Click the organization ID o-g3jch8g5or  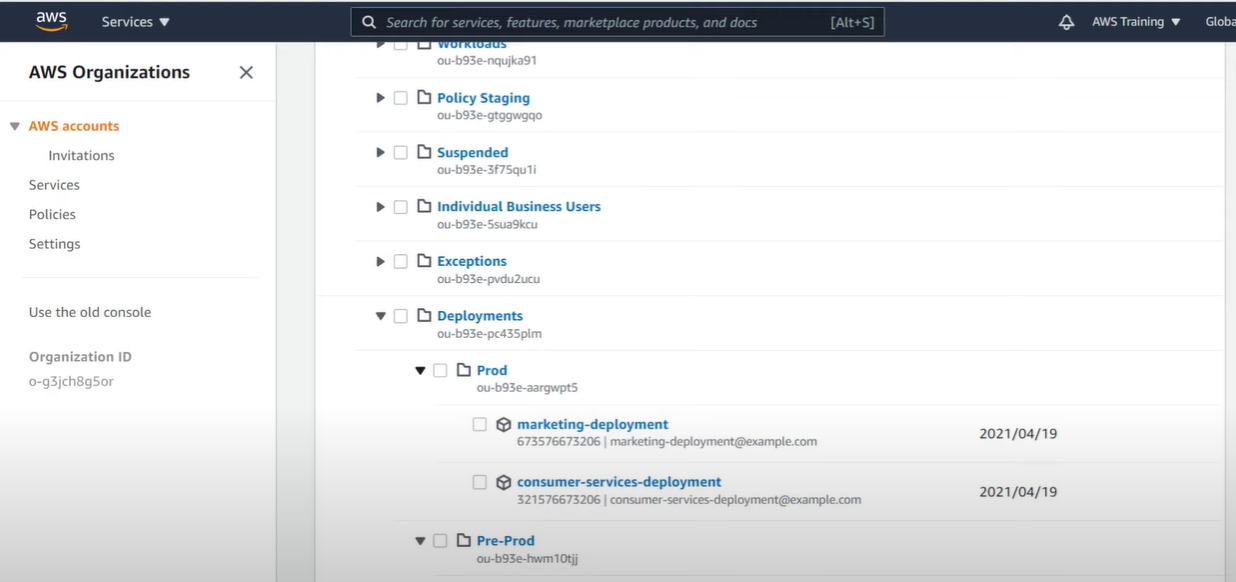pyautogui.click(x=71, y=381)
